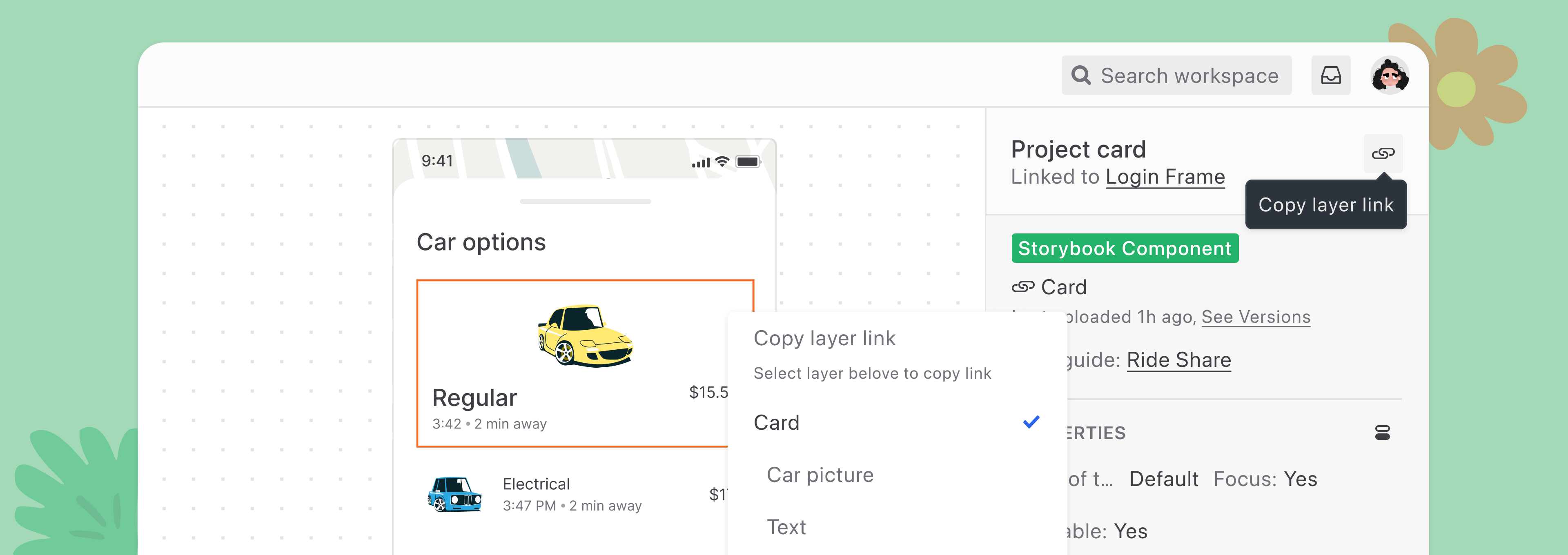Image resolution: width=1568 pixels, height=555 pixels.
Task: Open the Login Frame link
Action: tap(1165, 176)
